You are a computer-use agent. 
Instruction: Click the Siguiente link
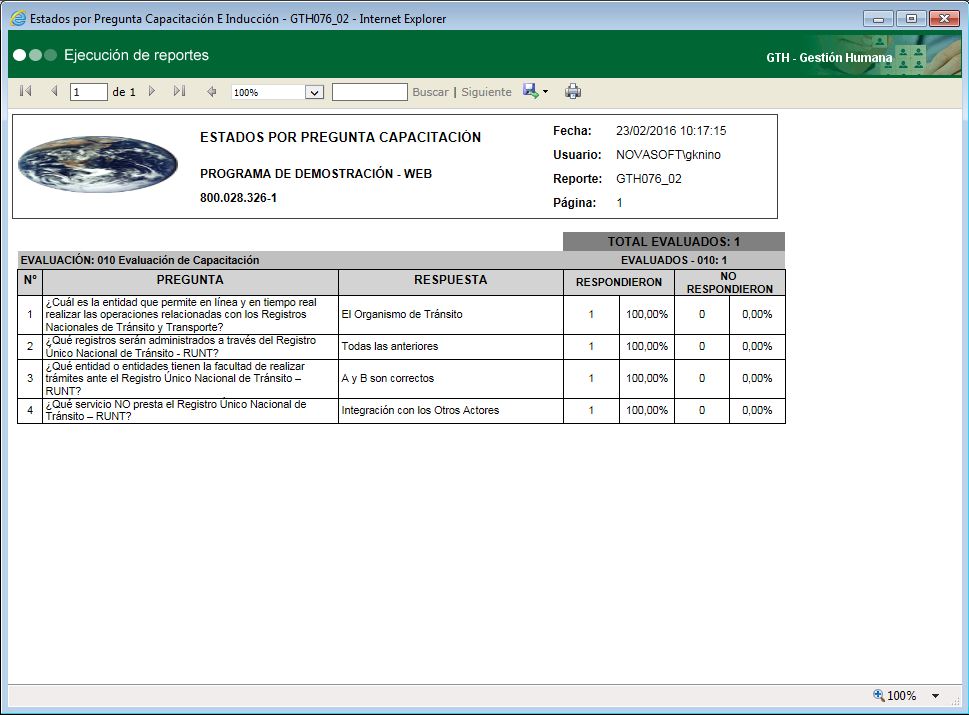(x=486, y=91)
